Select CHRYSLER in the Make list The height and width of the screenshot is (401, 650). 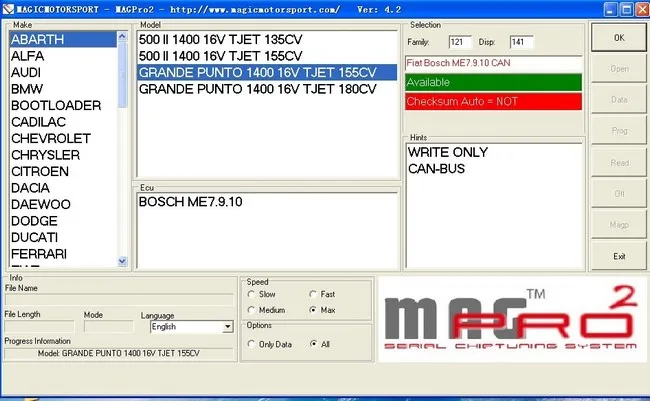point(63,155)
